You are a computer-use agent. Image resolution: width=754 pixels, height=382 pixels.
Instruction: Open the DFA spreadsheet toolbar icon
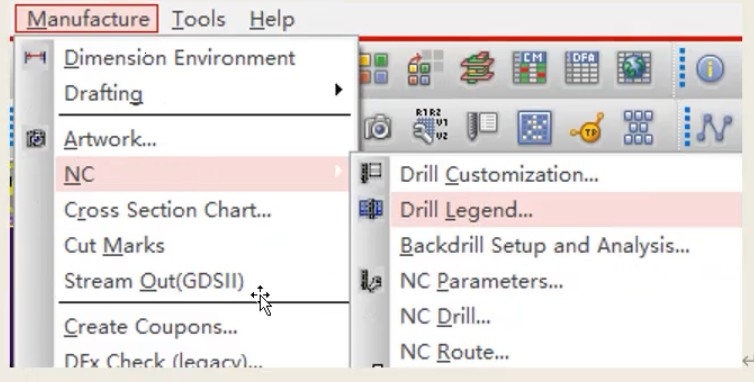581,68
